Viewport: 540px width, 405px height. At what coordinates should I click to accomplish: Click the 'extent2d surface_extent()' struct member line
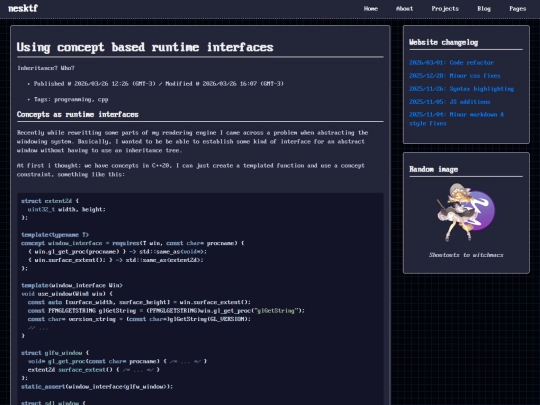[x=94, y=370]
